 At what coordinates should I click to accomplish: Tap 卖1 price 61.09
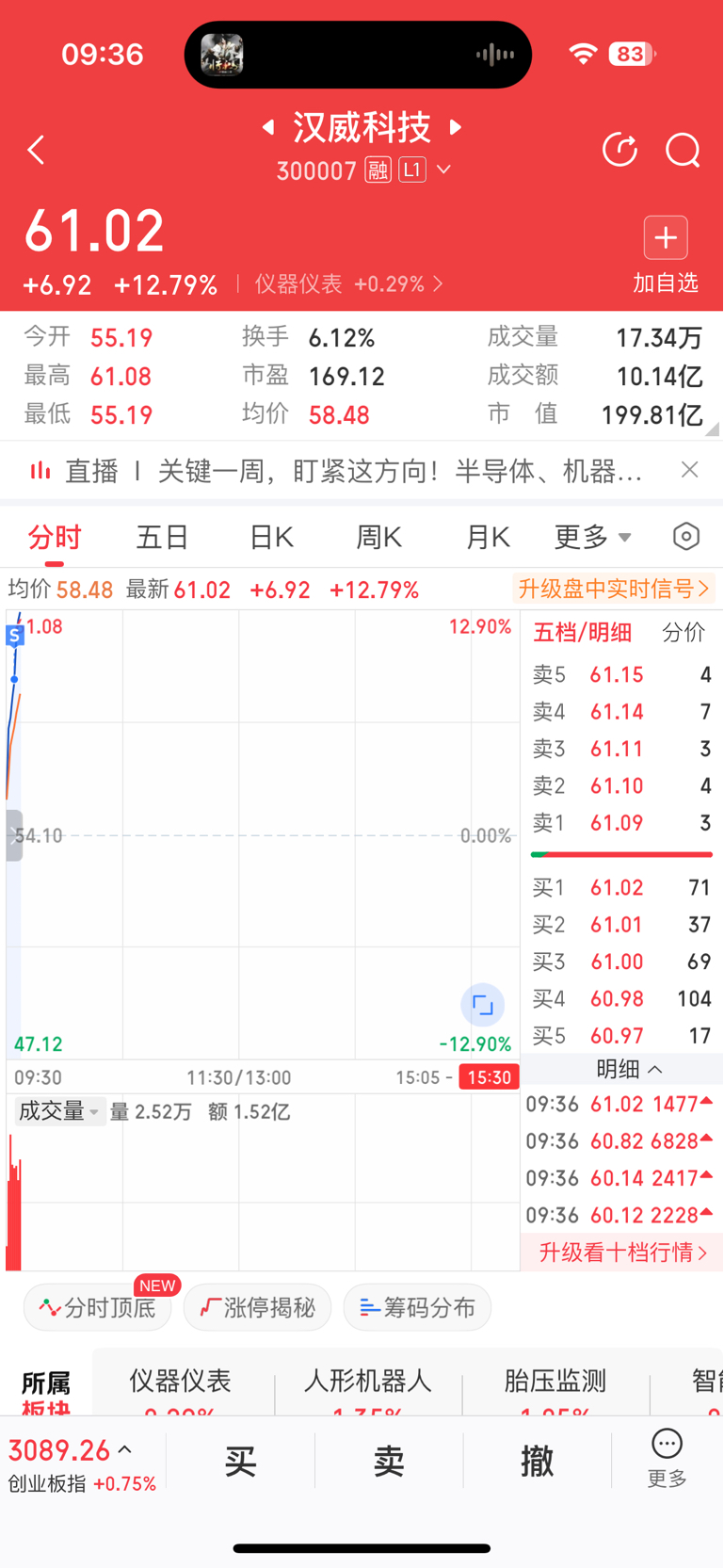[617, 823]
